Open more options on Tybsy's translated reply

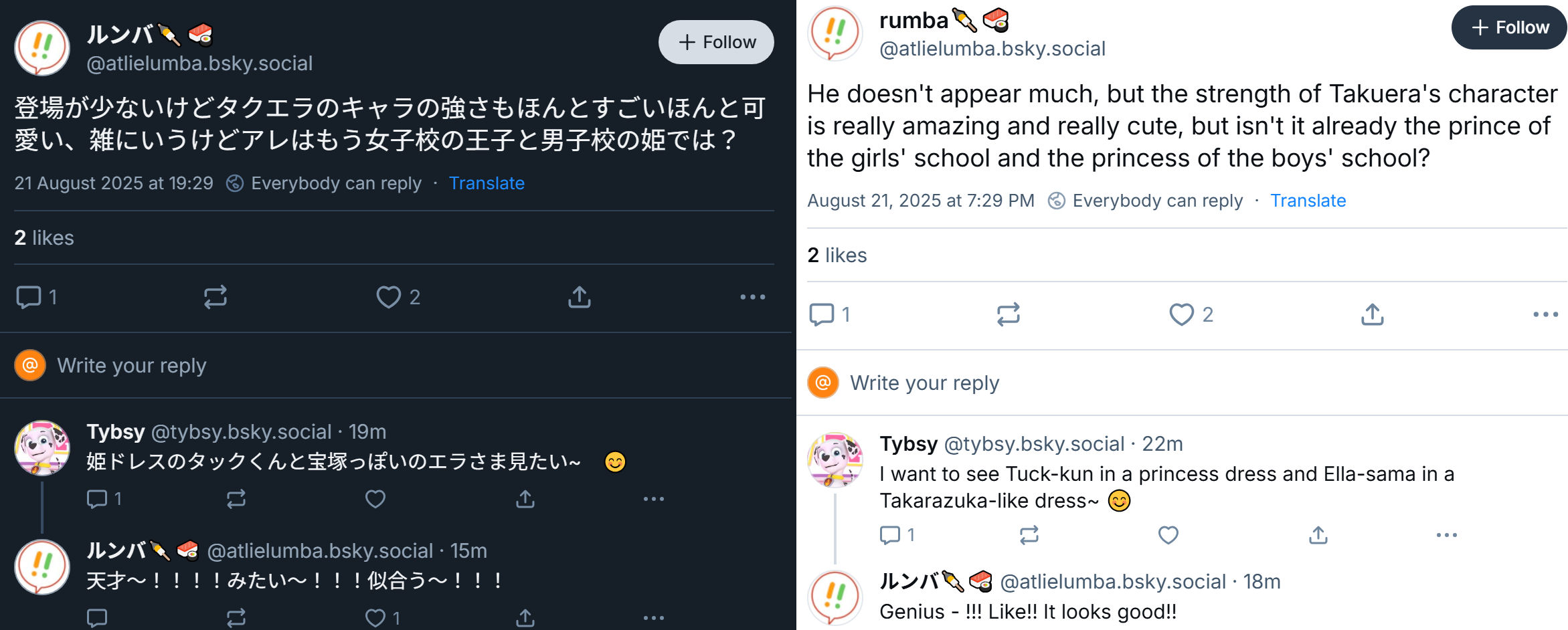pos(1447,535)
